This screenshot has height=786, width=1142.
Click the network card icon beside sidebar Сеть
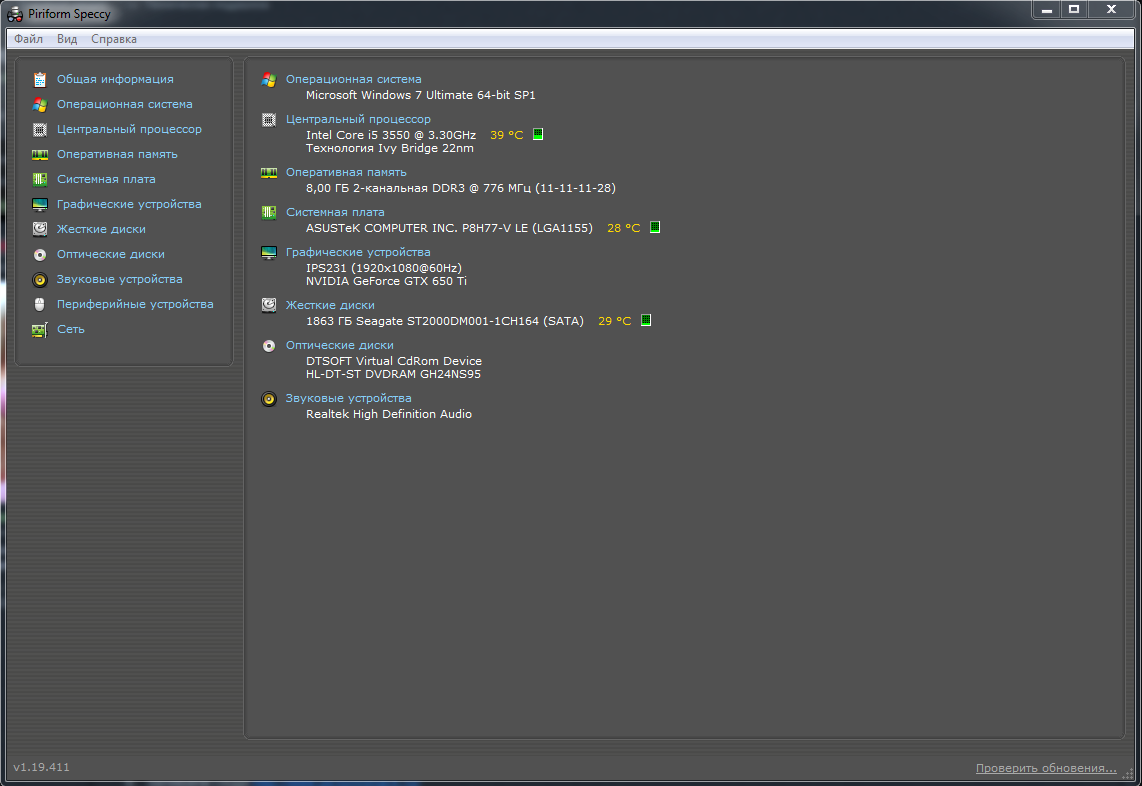(40, 330)
